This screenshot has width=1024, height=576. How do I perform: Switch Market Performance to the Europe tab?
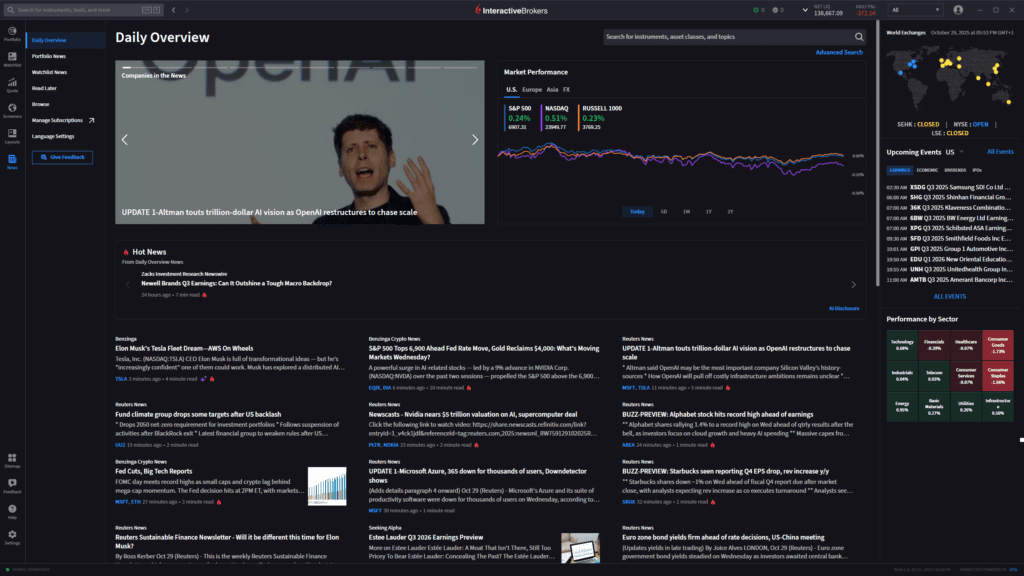[x=532, y=89]
